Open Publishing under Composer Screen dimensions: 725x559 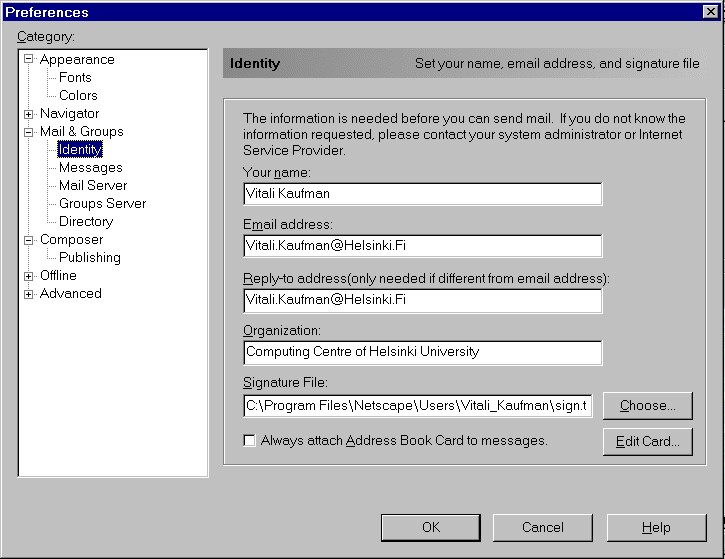(x=89, y=258)
